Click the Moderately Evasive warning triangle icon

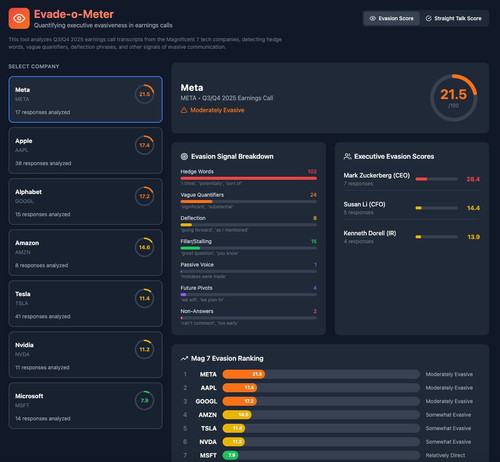[x=184, y=110]
